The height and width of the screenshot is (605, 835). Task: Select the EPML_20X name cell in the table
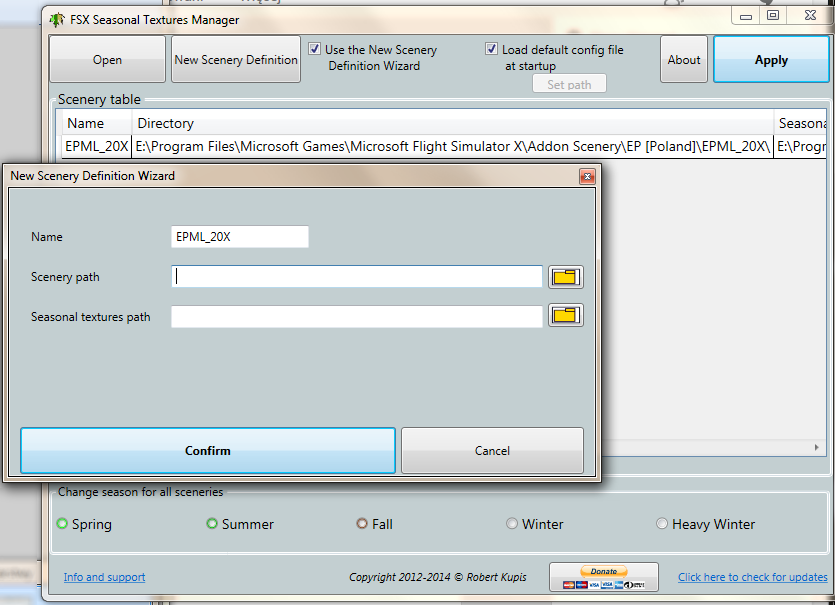pos(97,146)
